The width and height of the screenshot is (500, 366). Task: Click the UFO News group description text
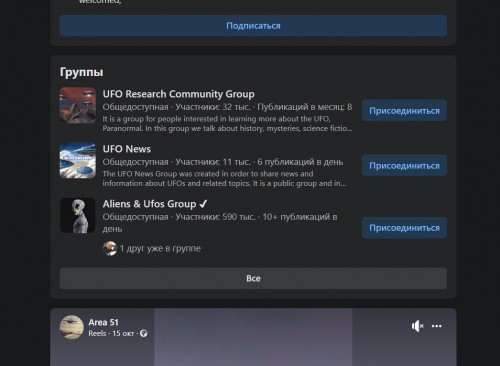224,178
